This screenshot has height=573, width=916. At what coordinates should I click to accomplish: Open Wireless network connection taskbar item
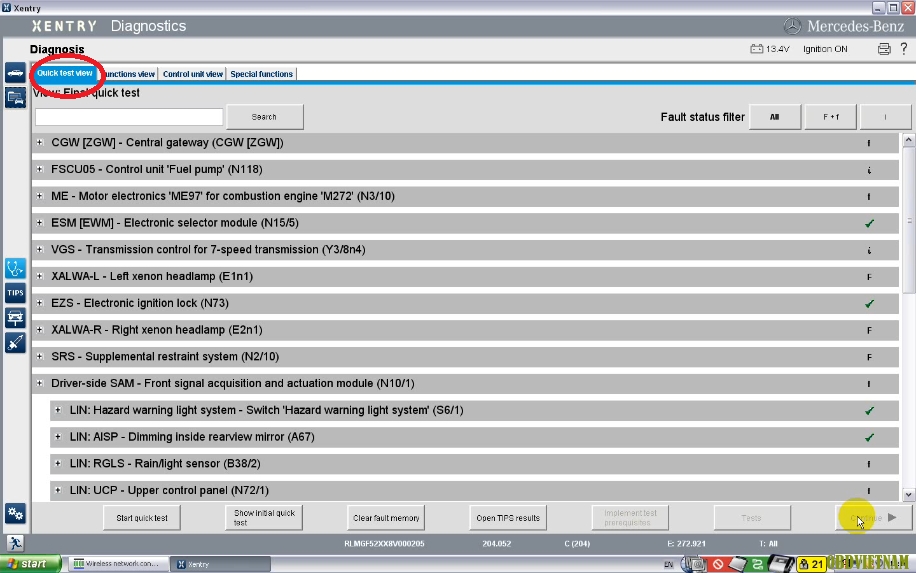118,564
